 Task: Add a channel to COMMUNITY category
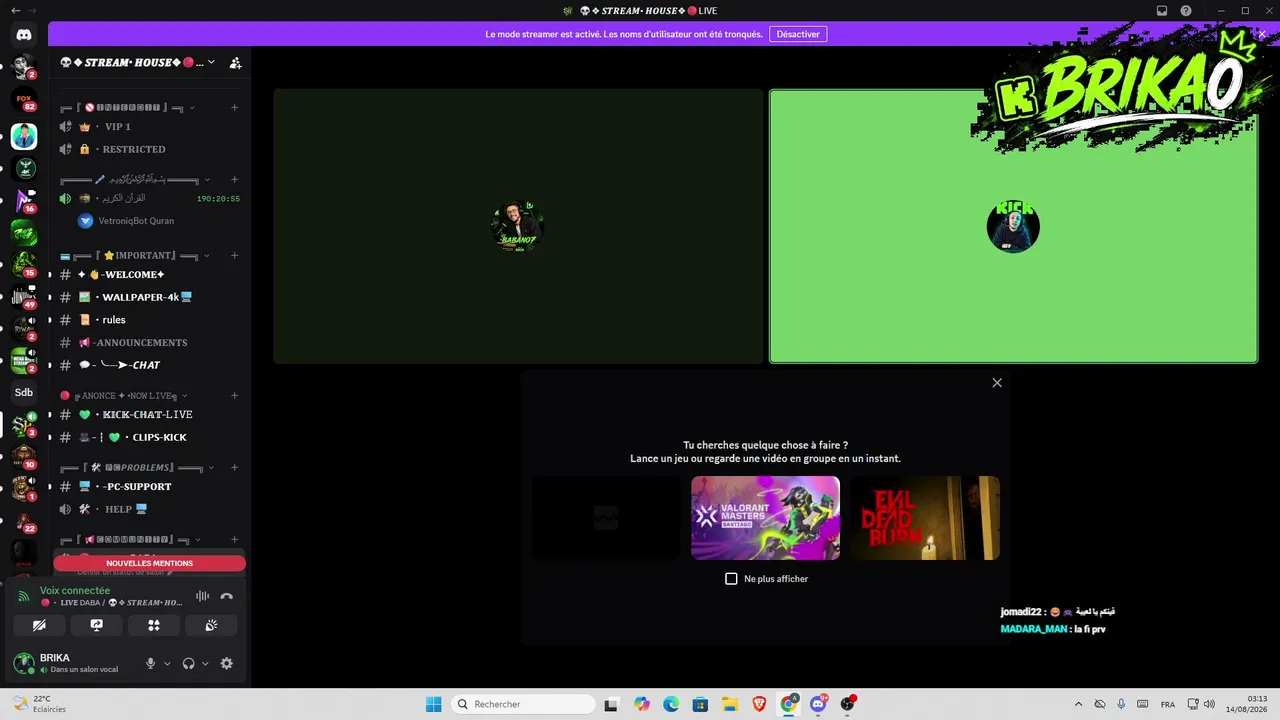point(234,539)
